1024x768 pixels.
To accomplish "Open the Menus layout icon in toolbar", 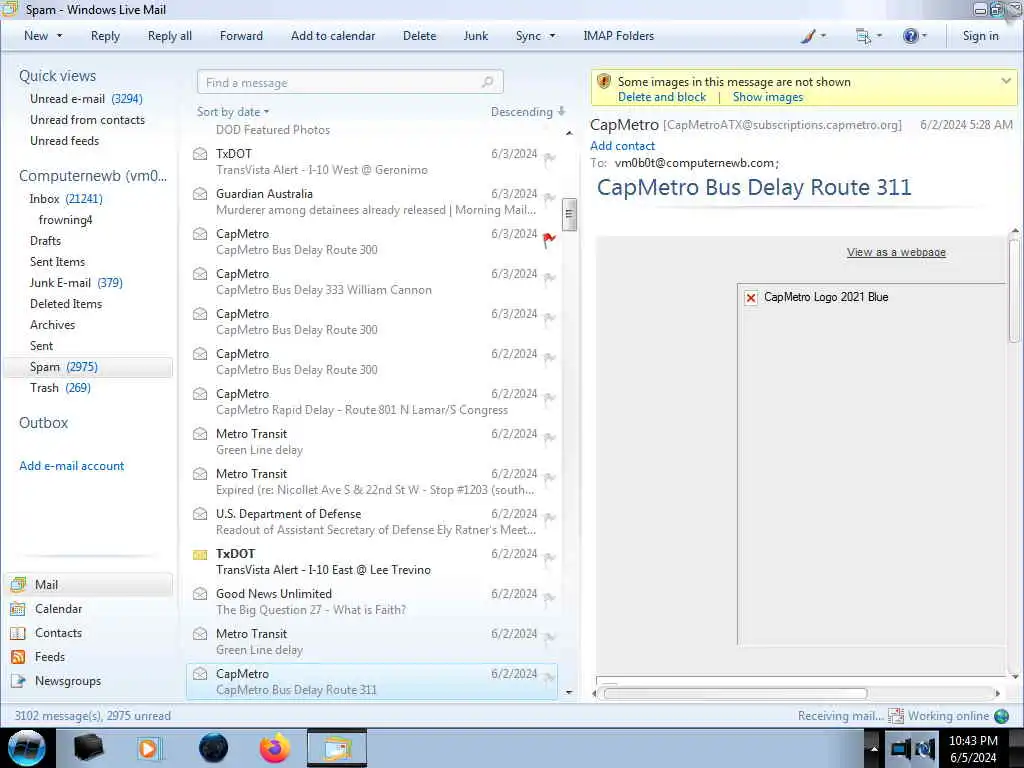I will pos(863,37).
